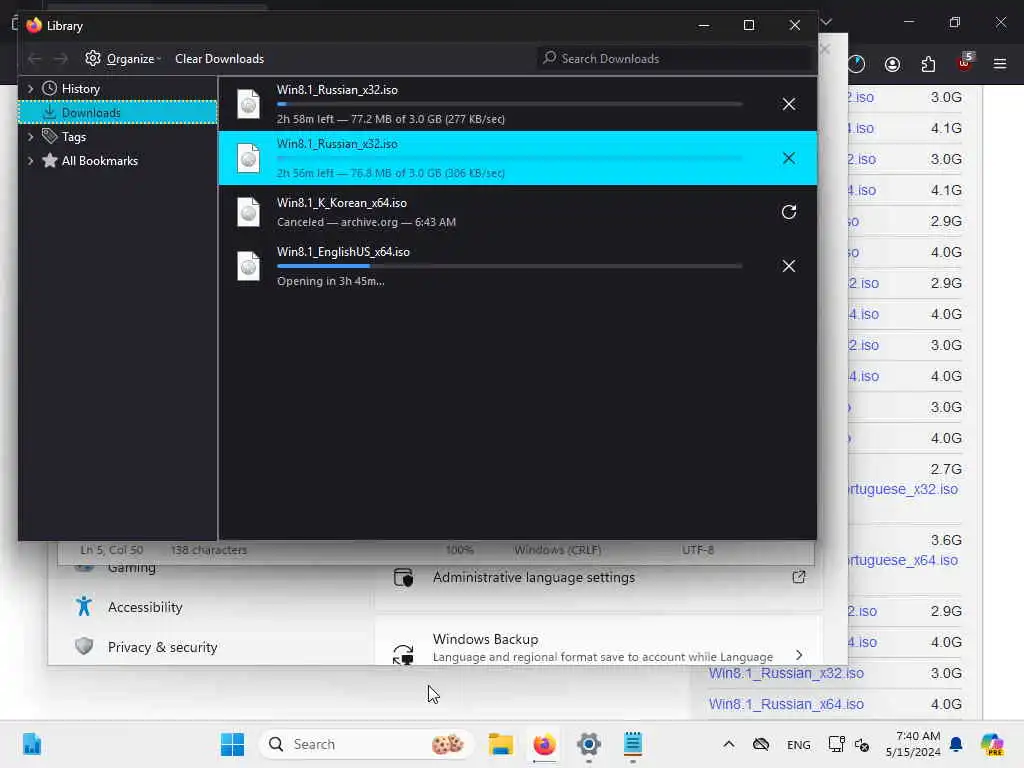
Task: Show hidden system tray icons
Action: (729, 744)
